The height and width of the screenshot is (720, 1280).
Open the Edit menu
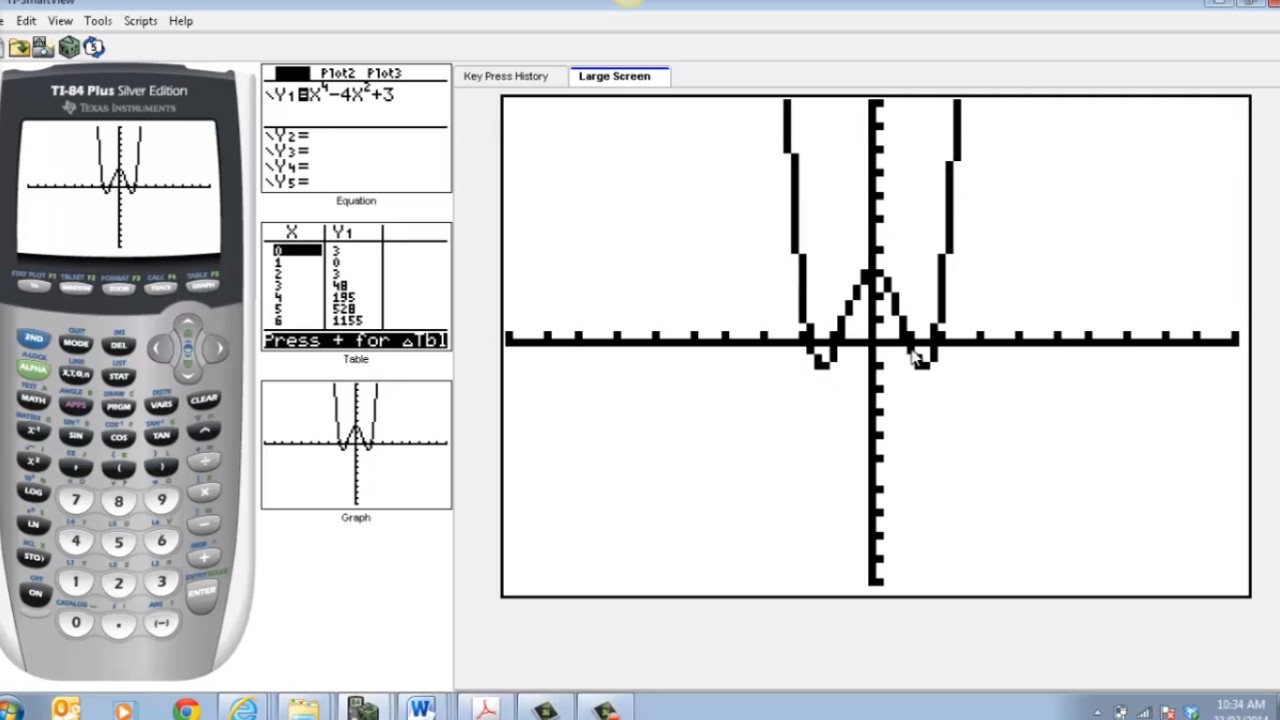[26, 21]
